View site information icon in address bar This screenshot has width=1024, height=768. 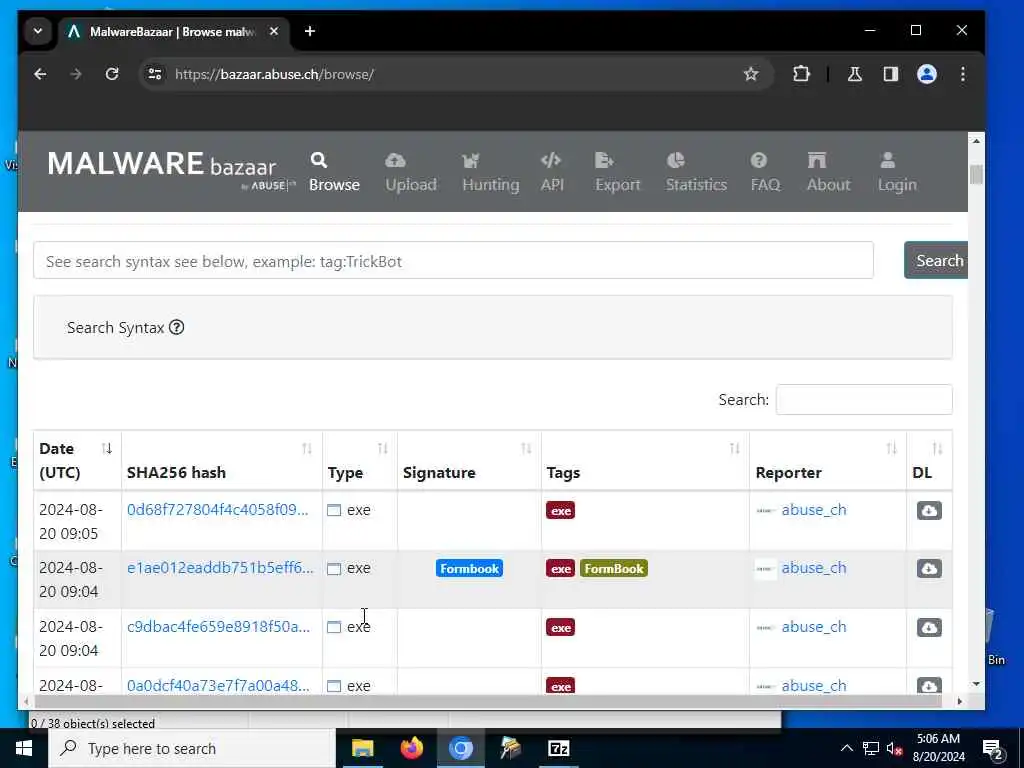point(155,74)
